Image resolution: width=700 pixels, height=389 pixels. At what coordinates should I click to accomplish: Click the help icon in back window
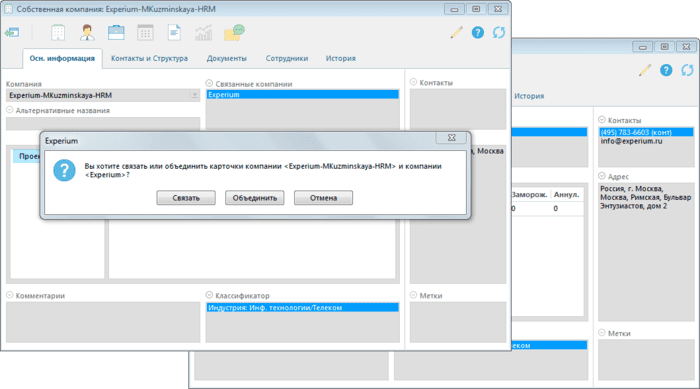[666, 70]
